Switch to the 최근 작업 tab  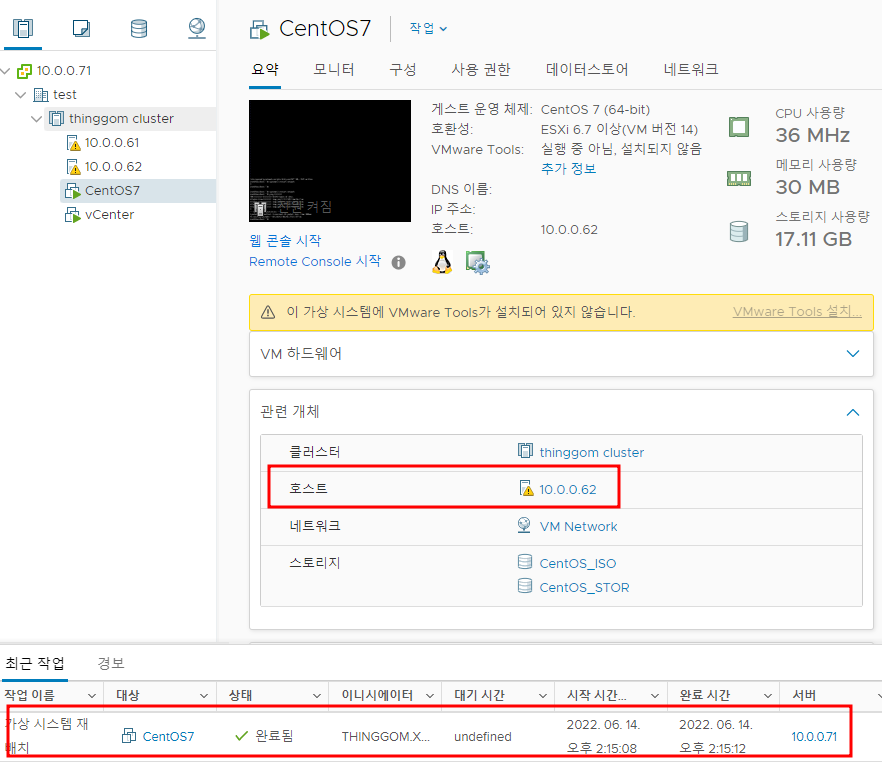[35, 664]
